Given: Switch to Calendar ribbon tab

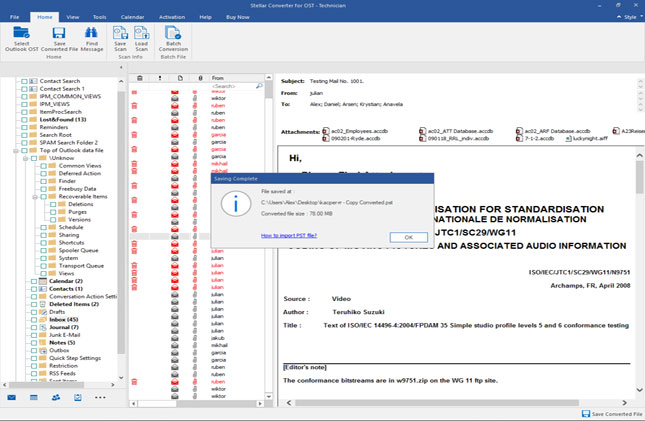Looking at the screenshot, I should point(132,17).
